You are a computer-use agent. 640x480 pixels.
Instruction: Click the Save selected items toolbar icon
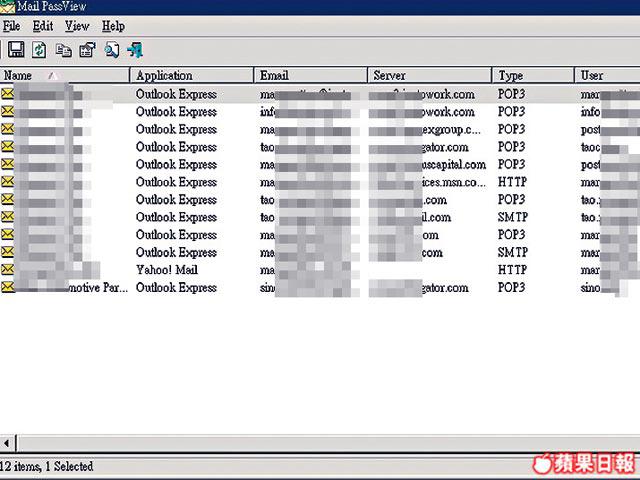(16, 50)
